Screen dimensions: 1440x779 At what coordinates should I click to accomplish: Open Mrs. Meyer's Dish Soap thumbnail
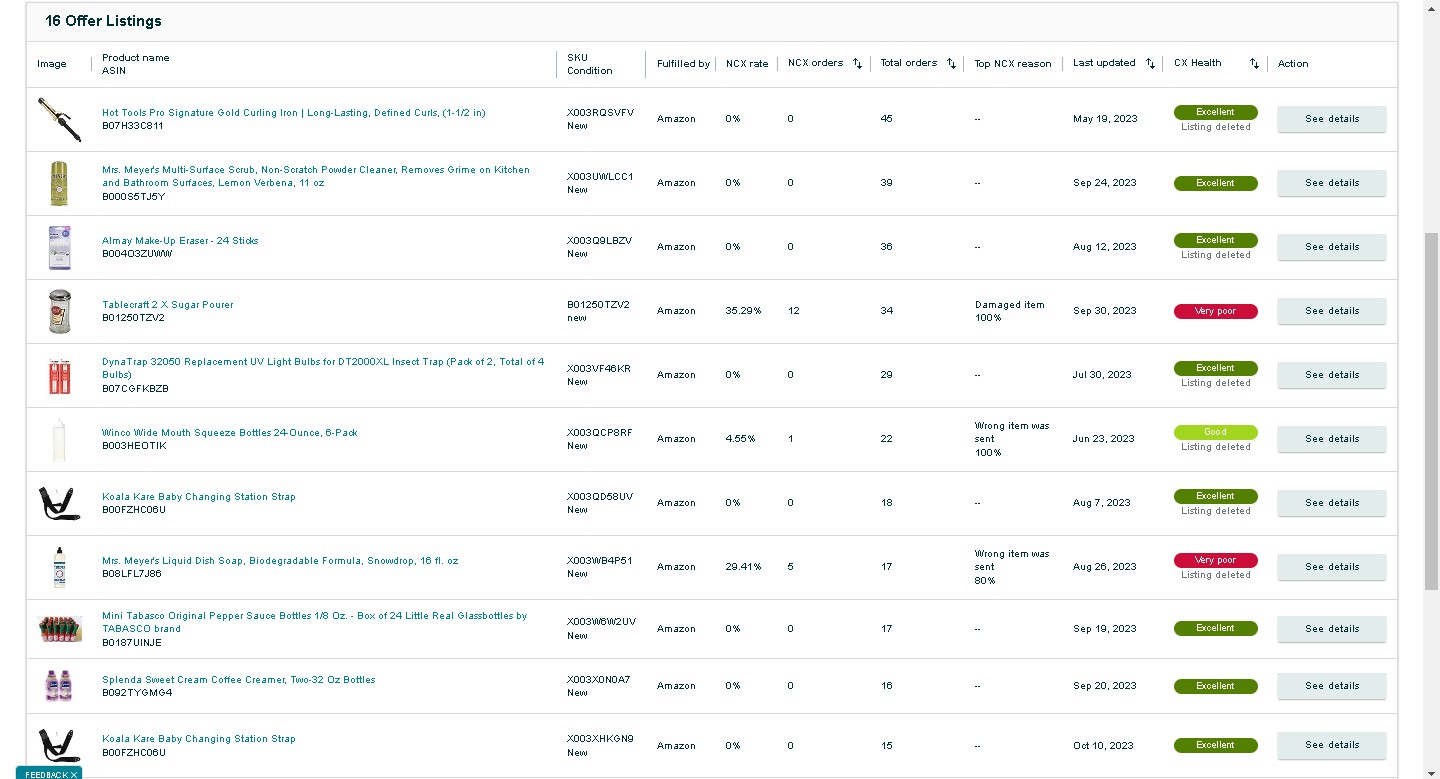(x=59, y=567)
